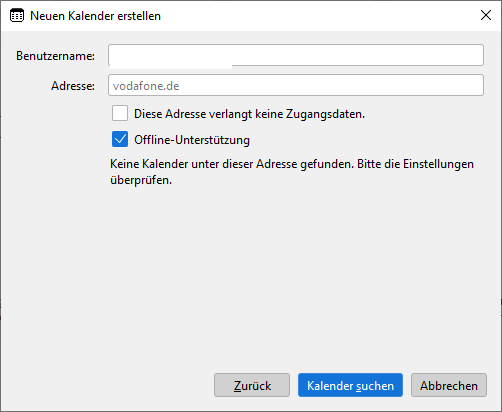Uncheck the Offline-Unterstützung checkbox
This screenshot has width=502, height=412.
[120, 139]
